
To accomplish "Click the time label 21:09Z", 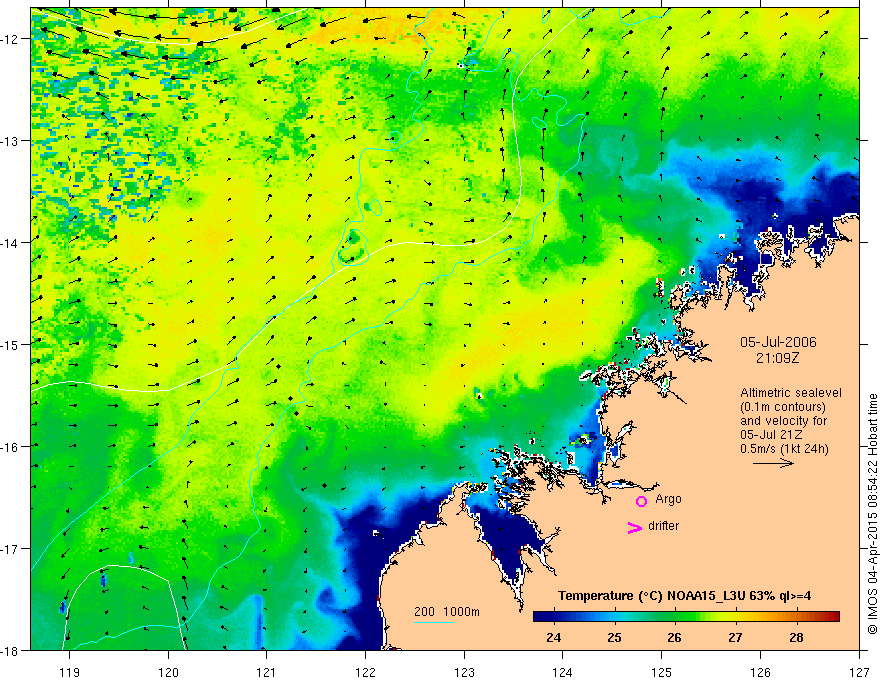I will (777, 358).
